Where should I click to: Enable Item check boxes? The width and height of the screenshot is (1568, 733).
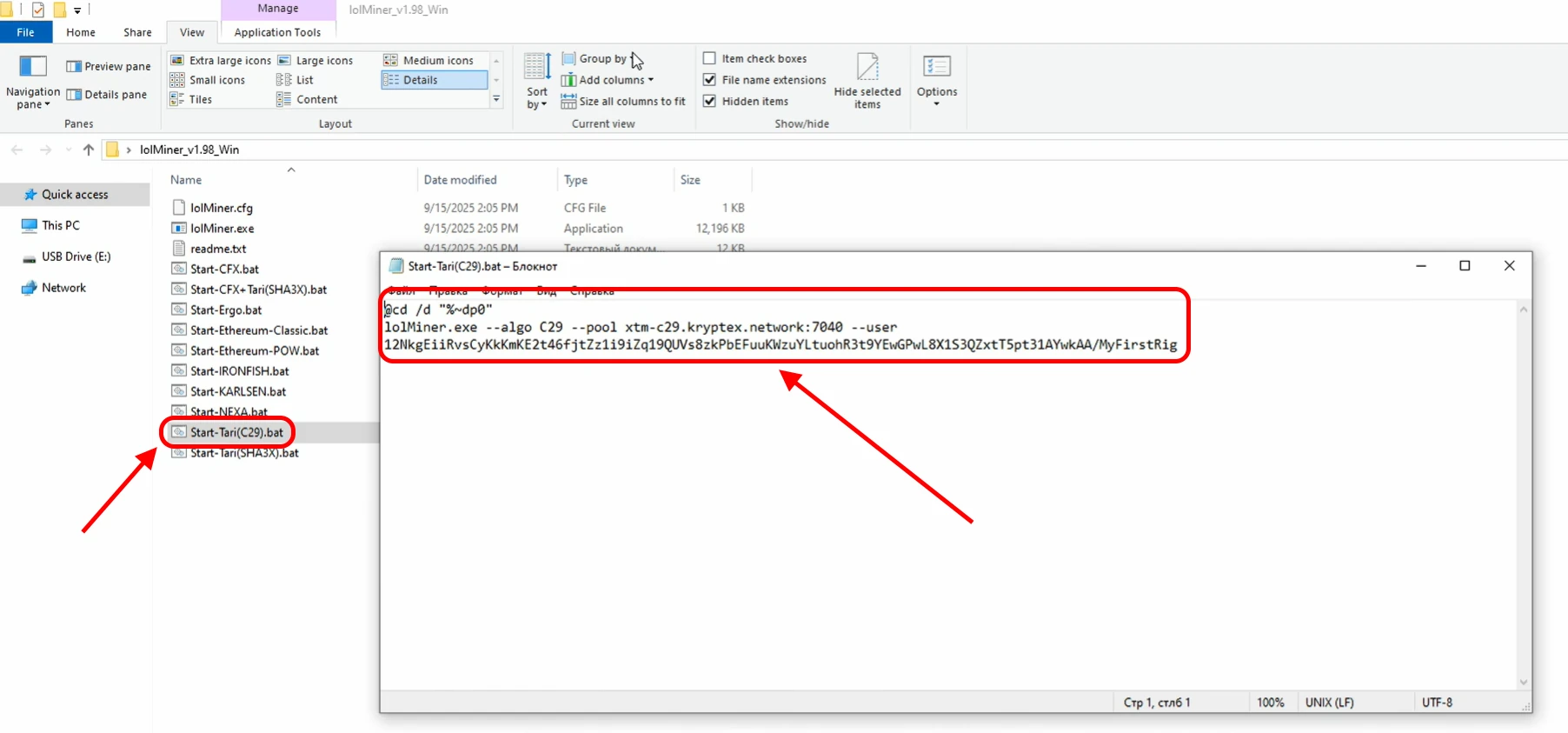tap(709, 58)
